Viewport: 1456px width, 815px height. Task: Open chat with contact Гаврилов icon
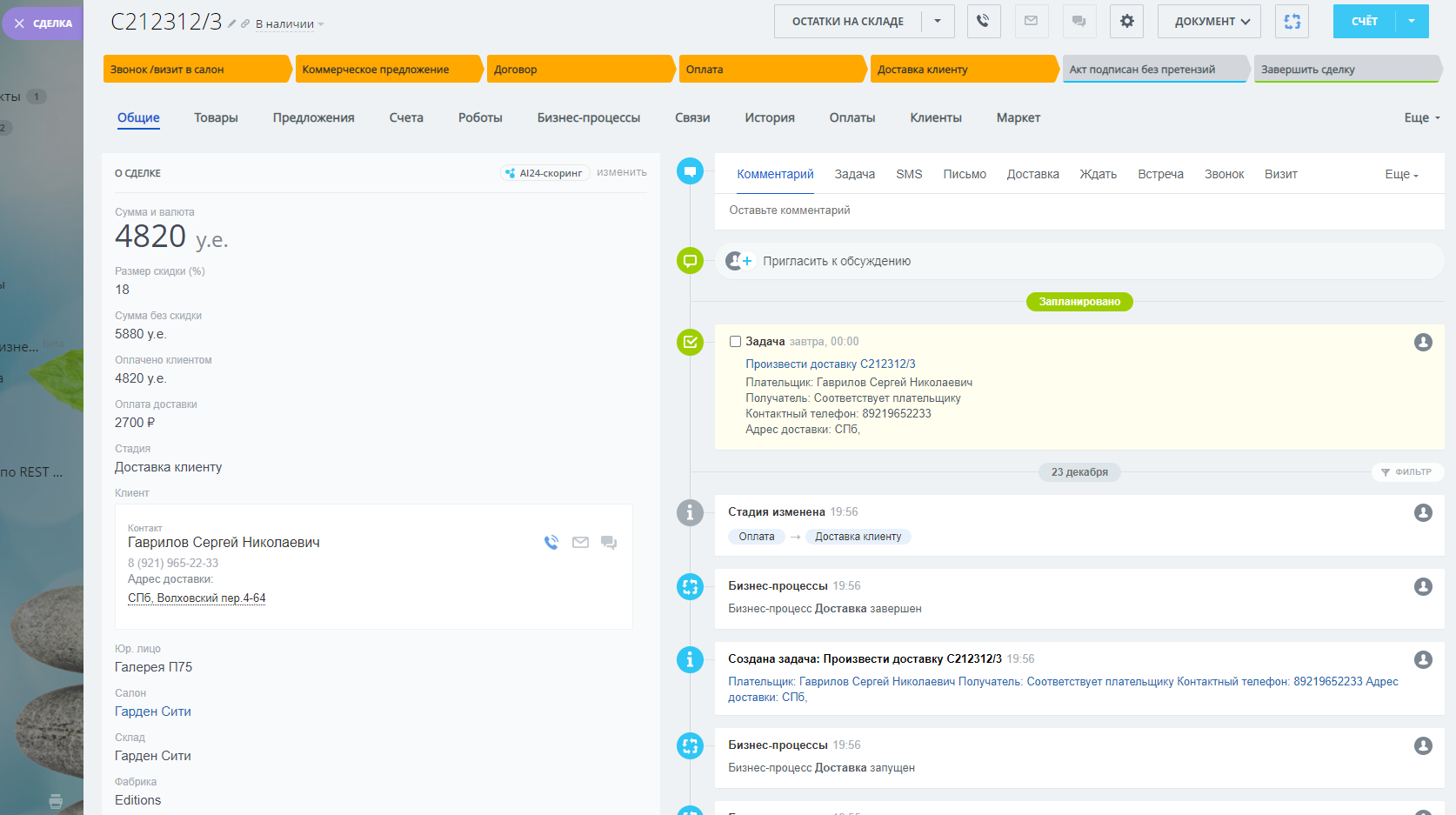(609, 543)
